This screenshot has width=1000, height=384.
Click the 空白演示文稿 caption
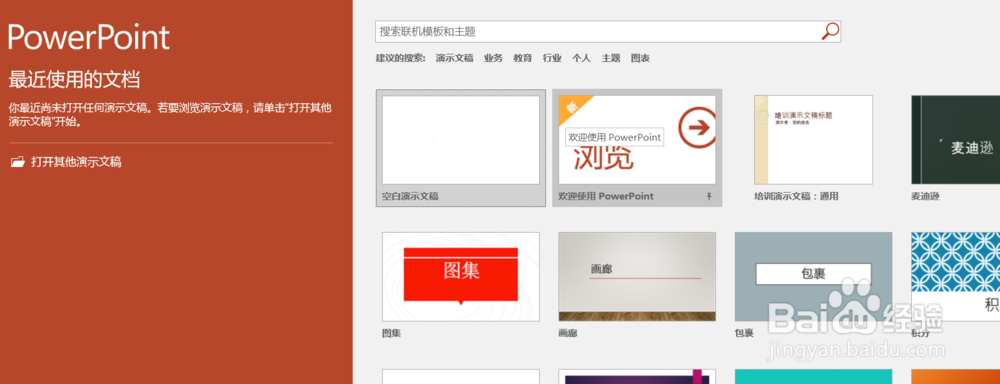pos(410,196)
